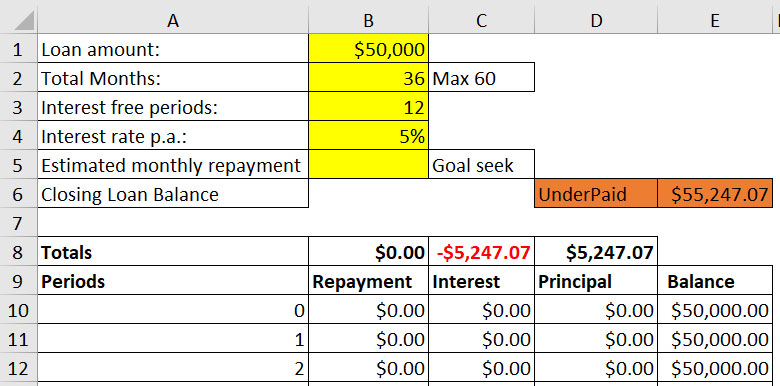Select repayment $0.00 in row 12
Viewport: 780px width, 386px height.
click(x=368, y=367)
